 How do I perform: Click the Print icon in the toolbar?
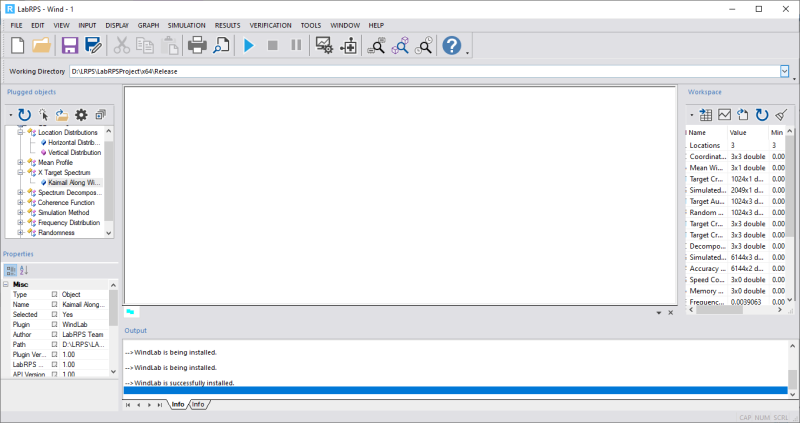point(197,45)
